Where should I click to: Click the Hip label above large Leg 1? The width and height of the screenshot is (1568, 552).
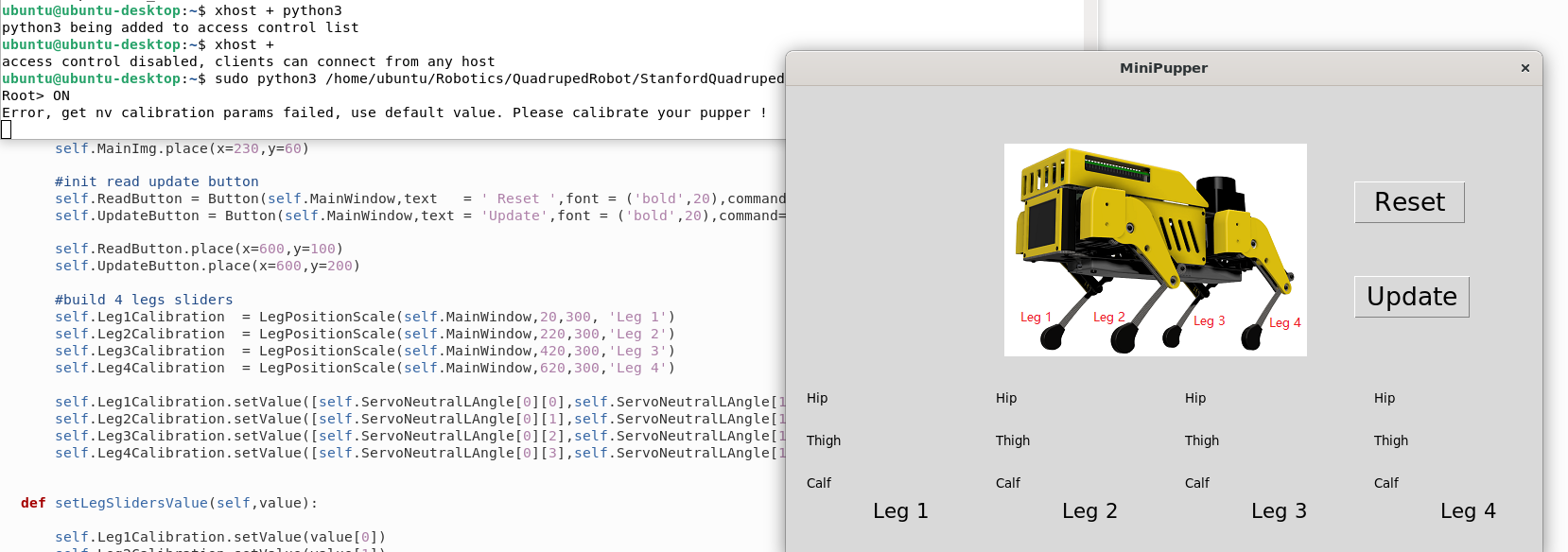tap(817, 398)
